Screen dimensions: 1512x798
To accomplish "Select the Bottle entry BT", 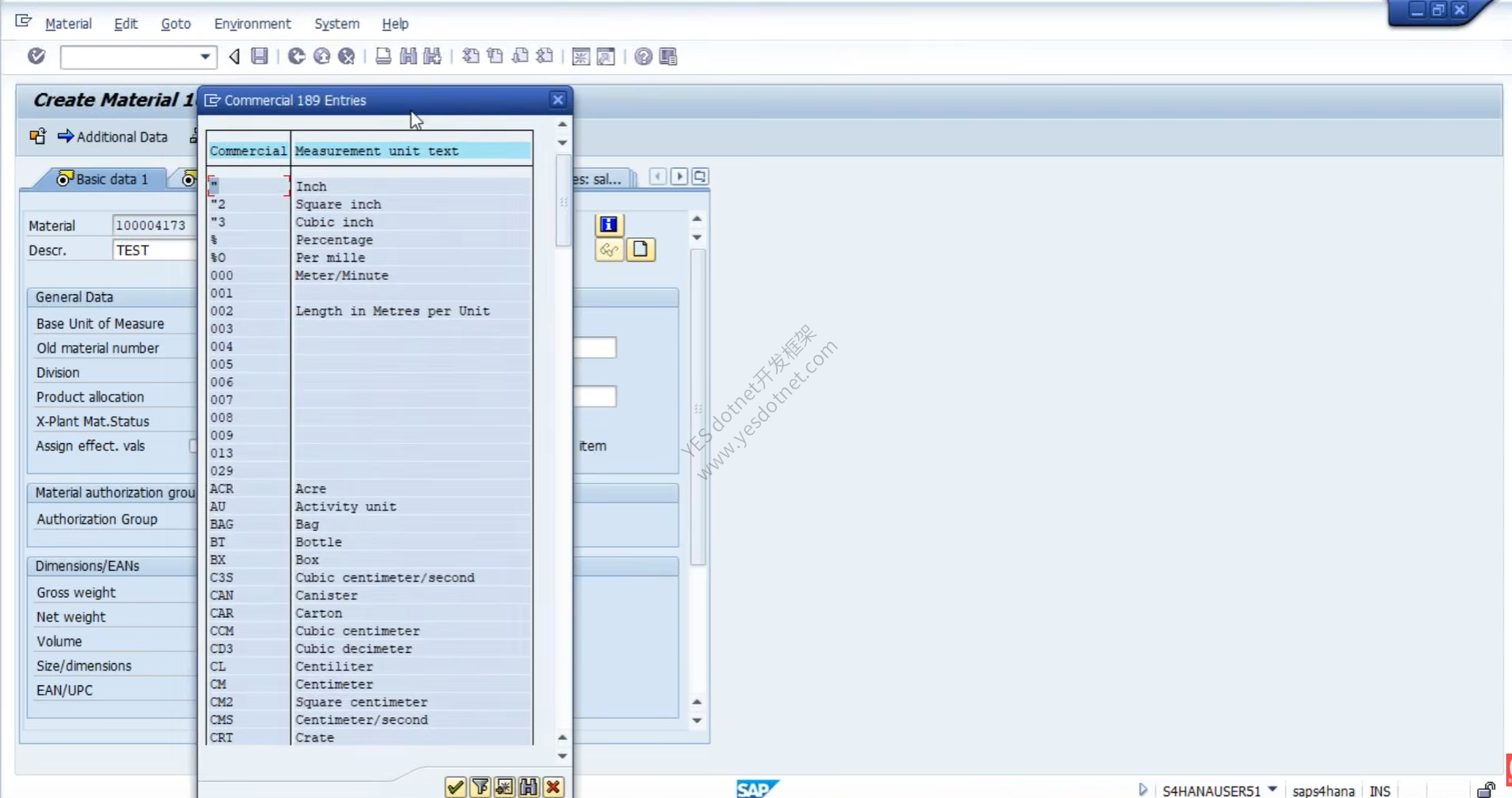I will 370,542.
